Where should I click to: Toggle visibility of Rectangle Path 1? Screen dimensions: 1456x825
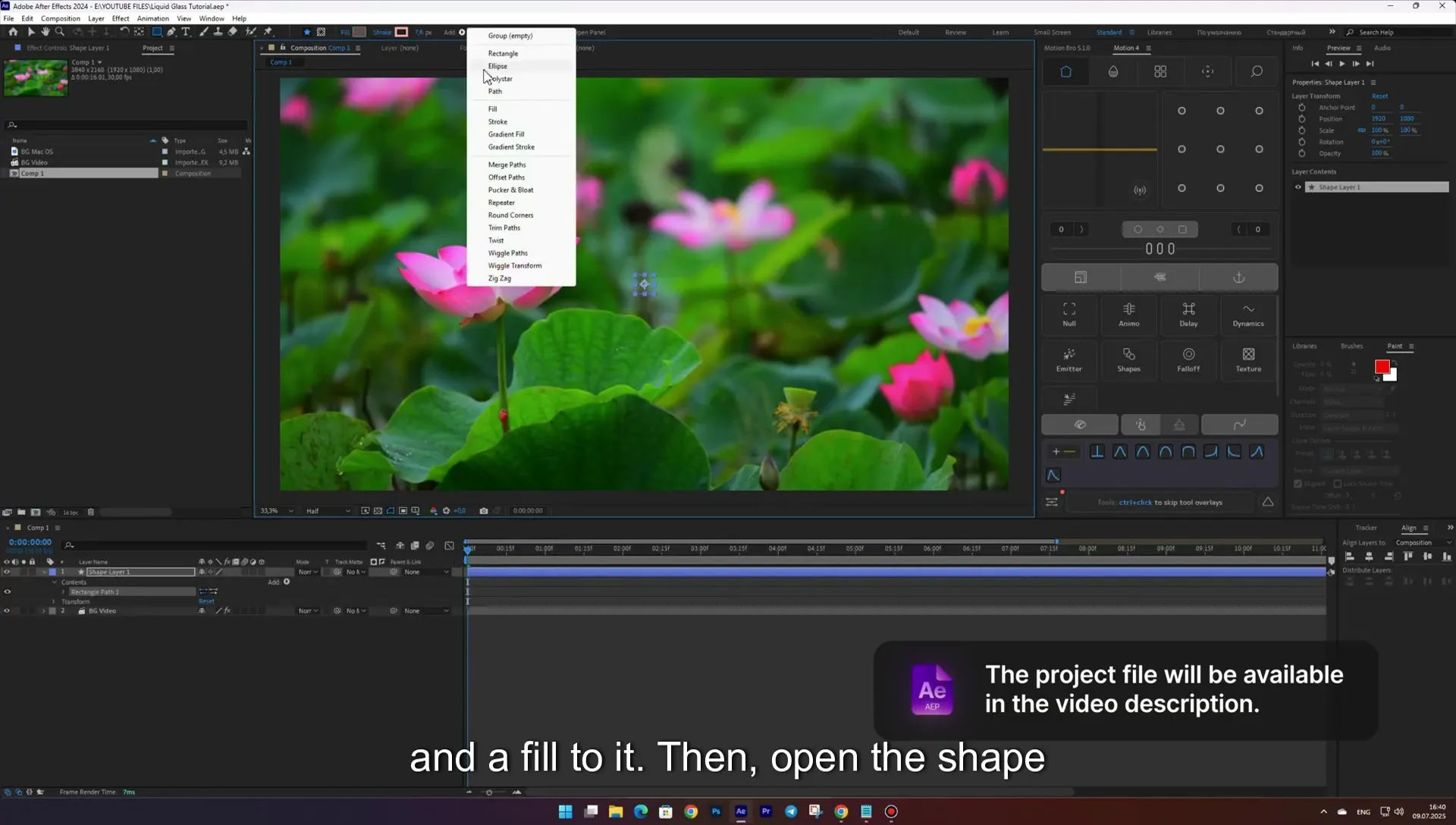tap(7, 592)
